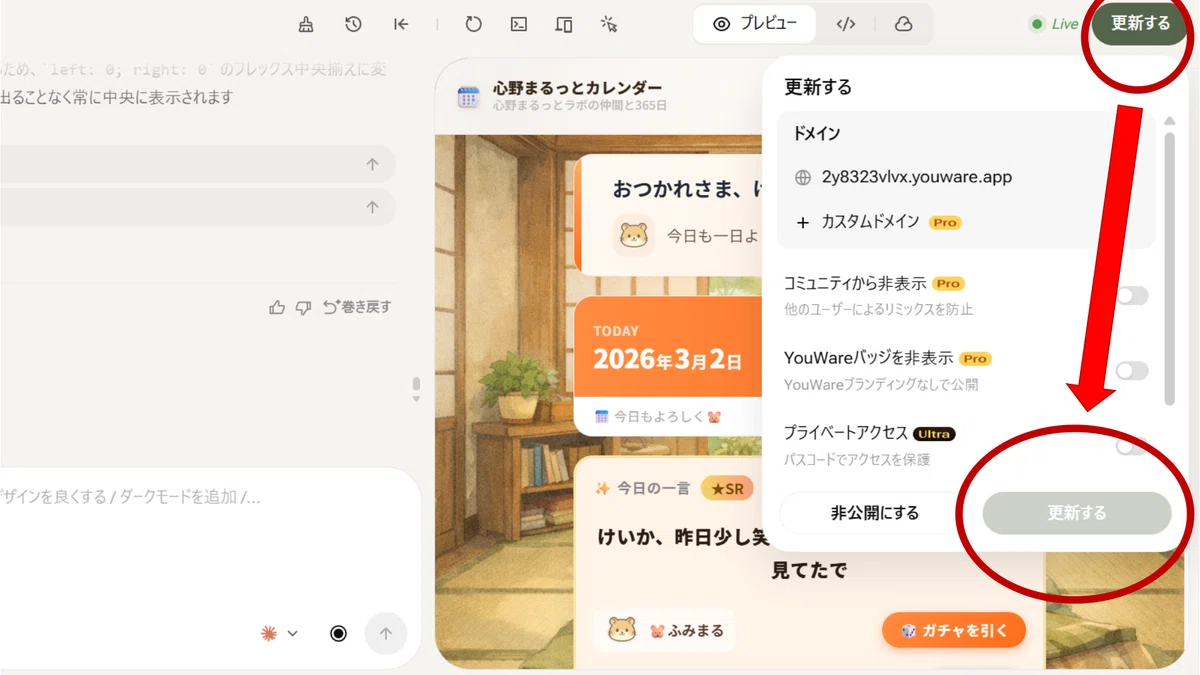Click the Pro badge next to カスタムドメイン
This screenshot has height=675, width=1200.
pyautogui.click(x=945, y=222)
